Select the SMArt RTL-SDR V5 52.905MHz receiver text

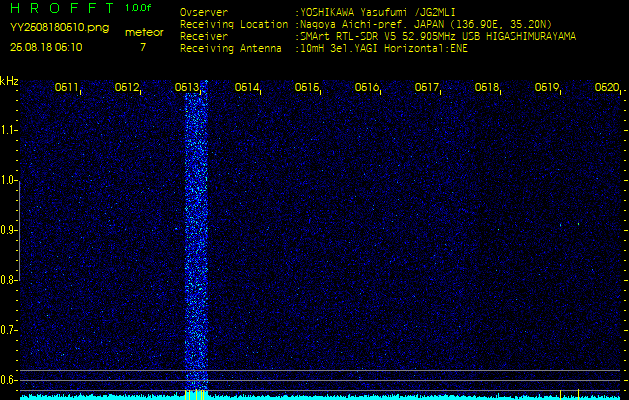coord(438,37)
